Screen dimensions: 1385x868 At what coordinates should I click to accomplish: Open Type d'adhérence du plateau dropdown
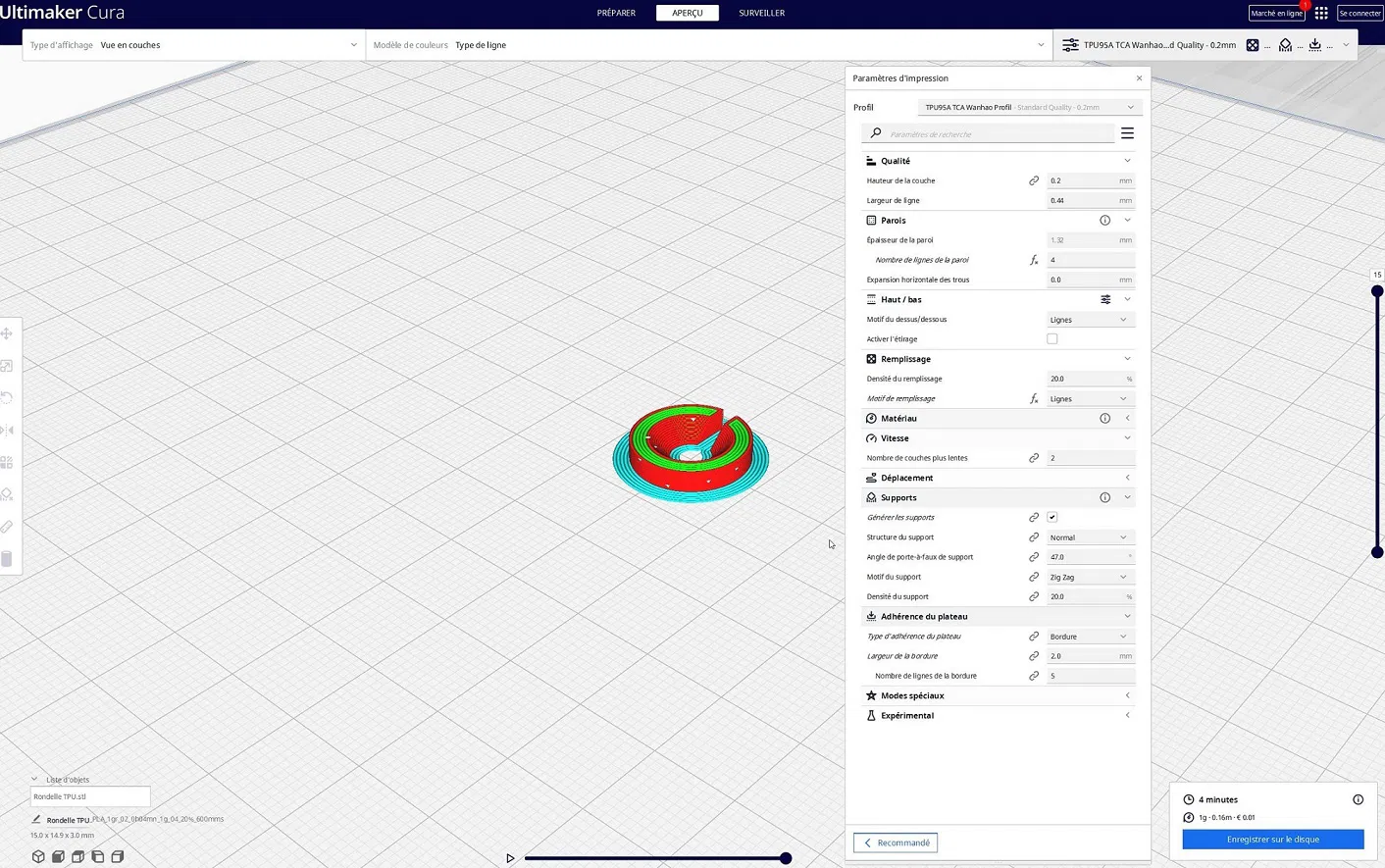coord(1091,637)
